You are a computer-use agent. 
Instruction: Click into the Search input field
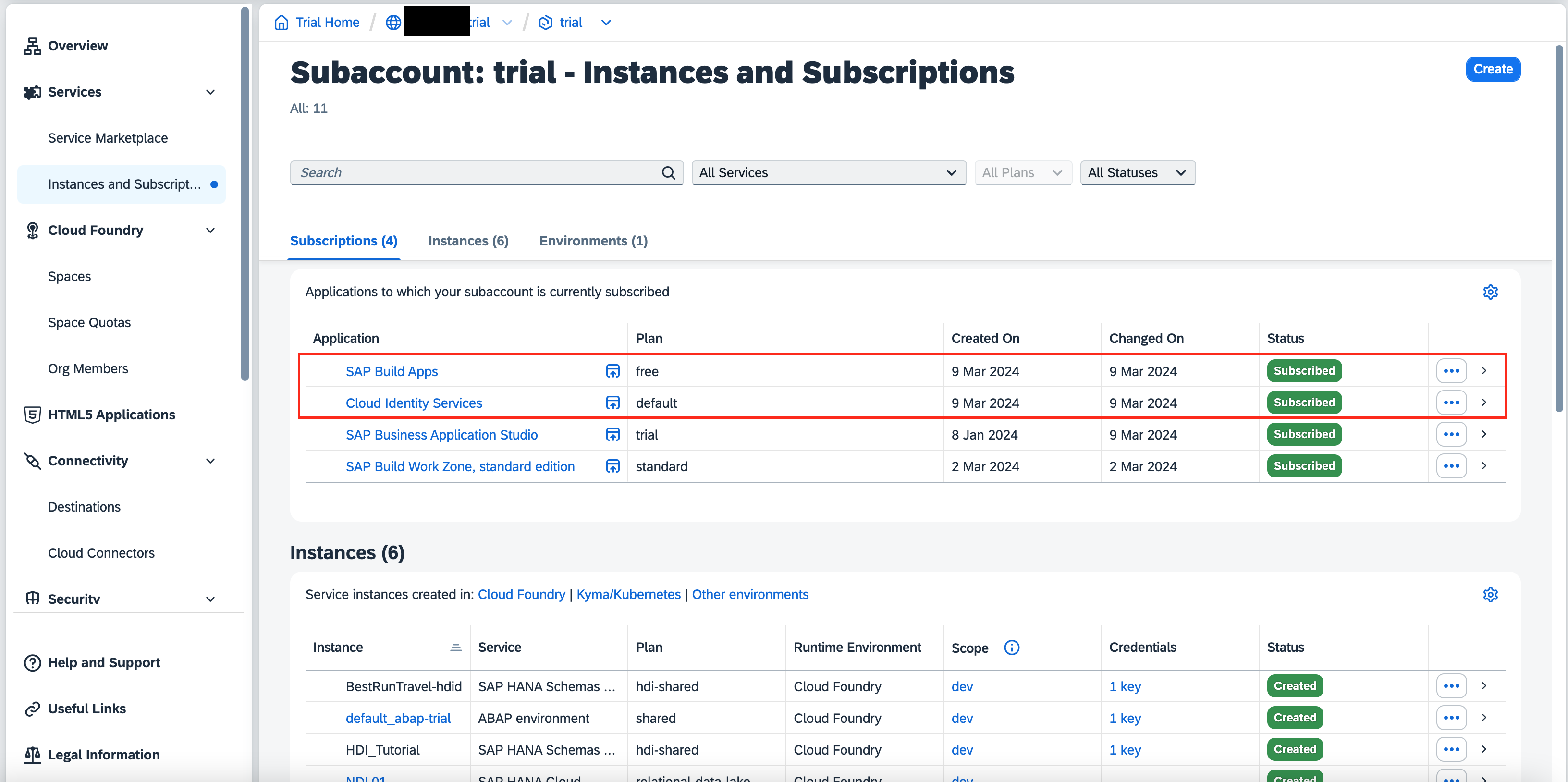(x=475, y=173)
